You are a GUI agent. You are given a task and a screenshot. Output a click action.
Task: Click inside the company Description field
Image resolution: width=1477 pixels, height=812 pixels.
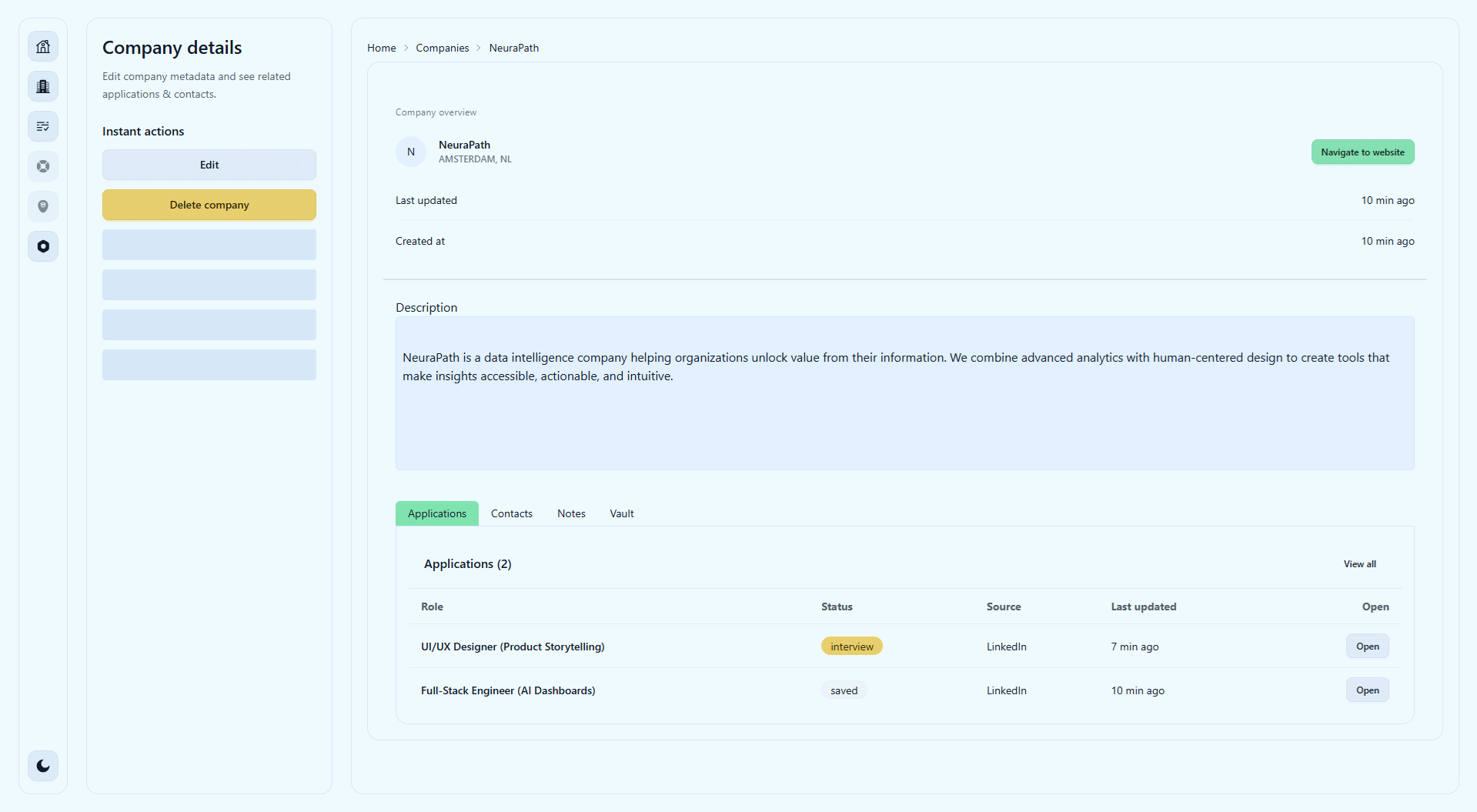click(x=904, y=393)
